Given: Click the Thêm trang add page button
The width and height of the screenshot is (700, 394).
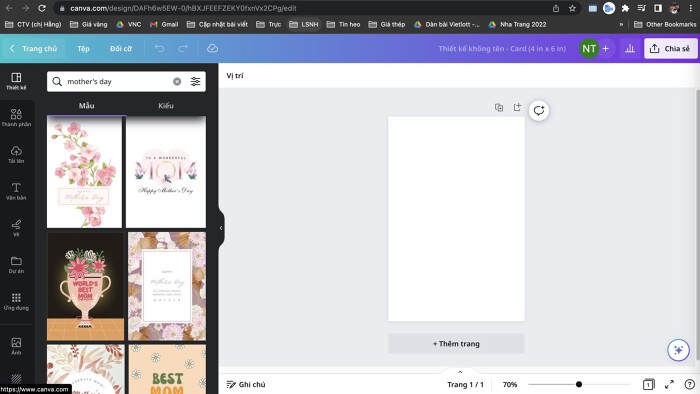Looking at the screenshot, I should point(456,344).
